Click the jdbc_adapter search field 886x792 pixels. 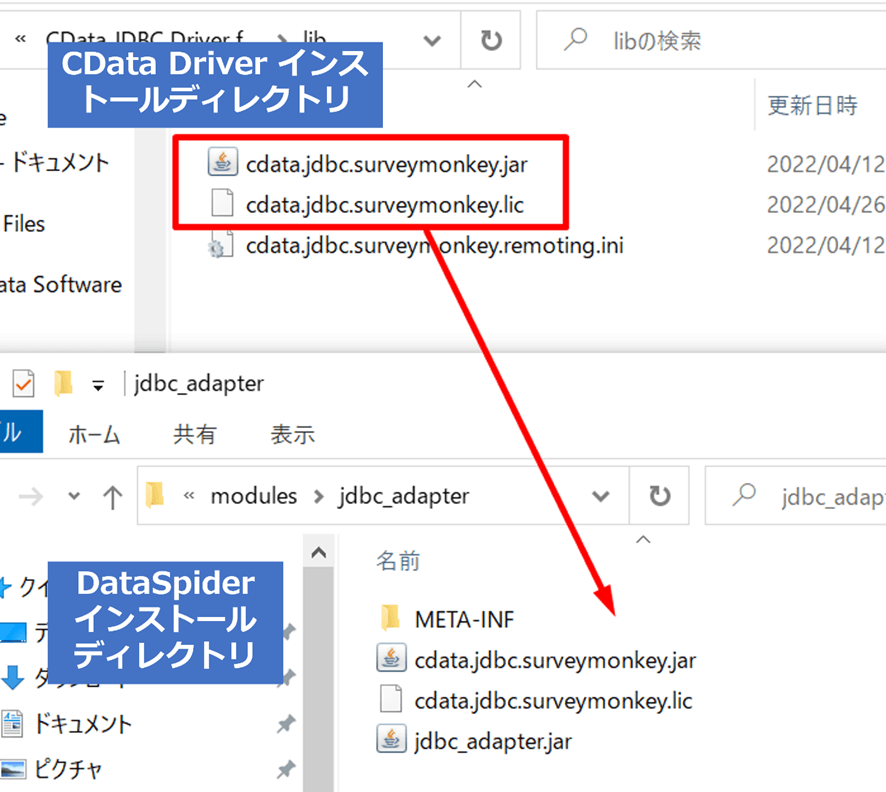click(x=796, y=496)
